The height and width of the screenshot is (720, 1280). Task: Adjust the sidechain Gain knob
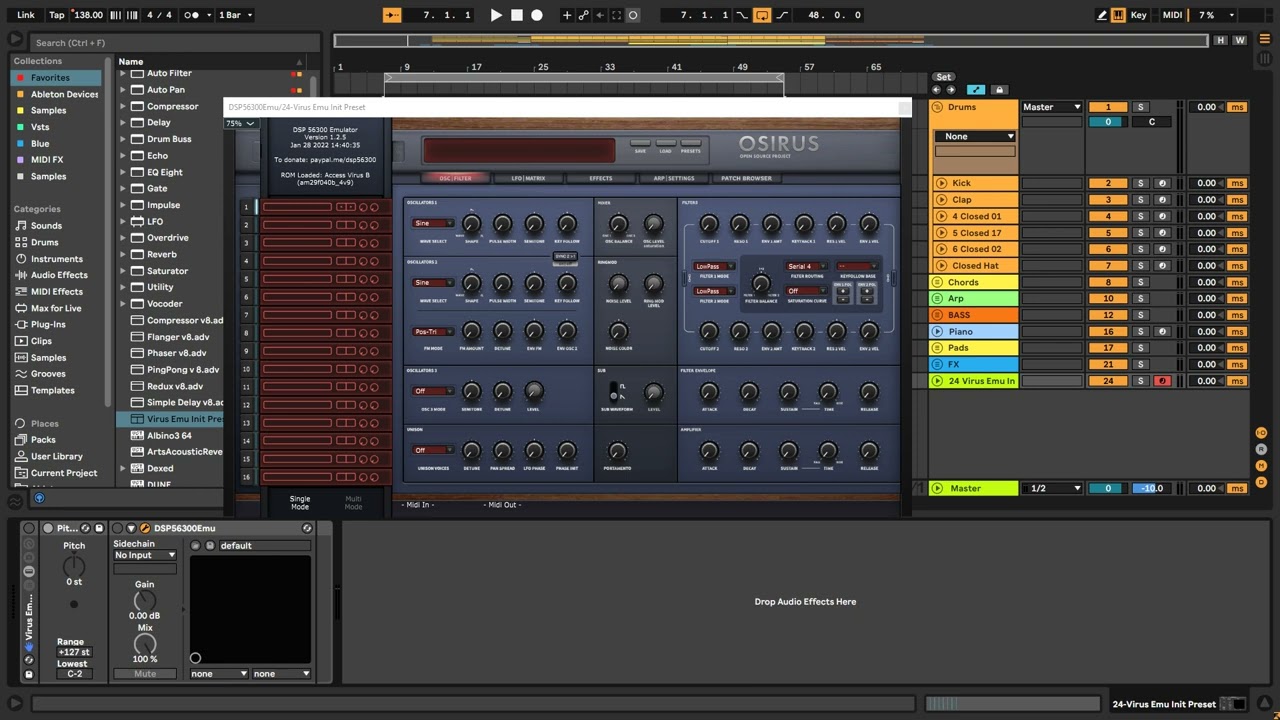(145, 602)
